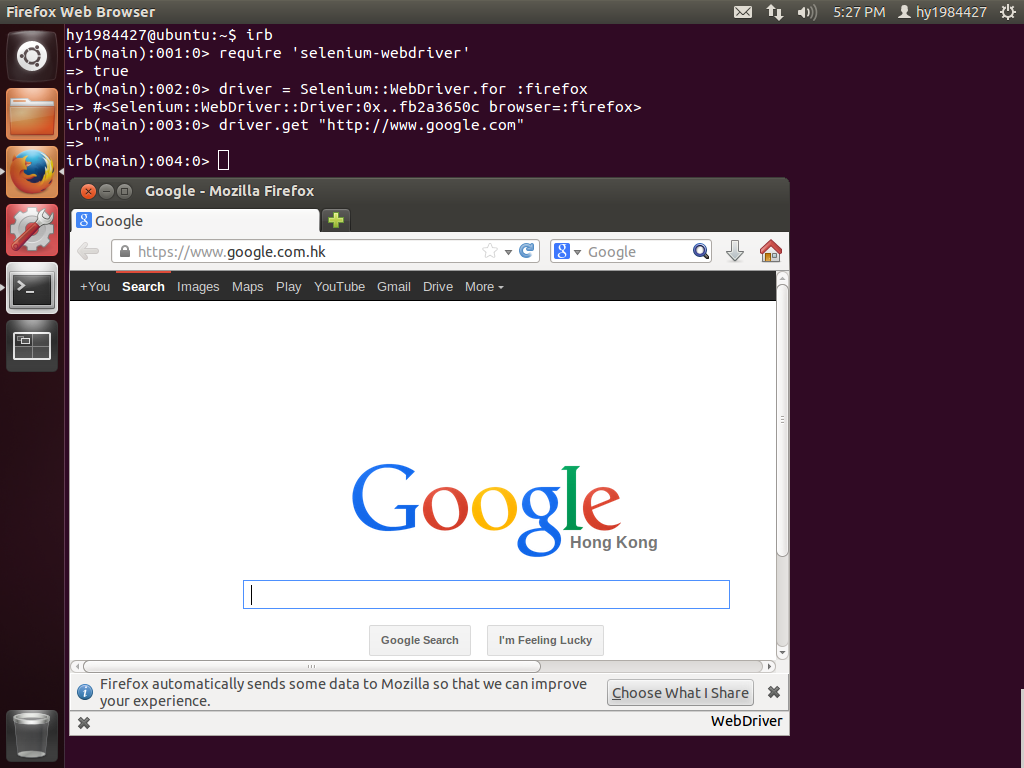Click the padlock site identity icon
This screenshot has height=768, width=1024.
pyautogui.click(x=124, y=251)
